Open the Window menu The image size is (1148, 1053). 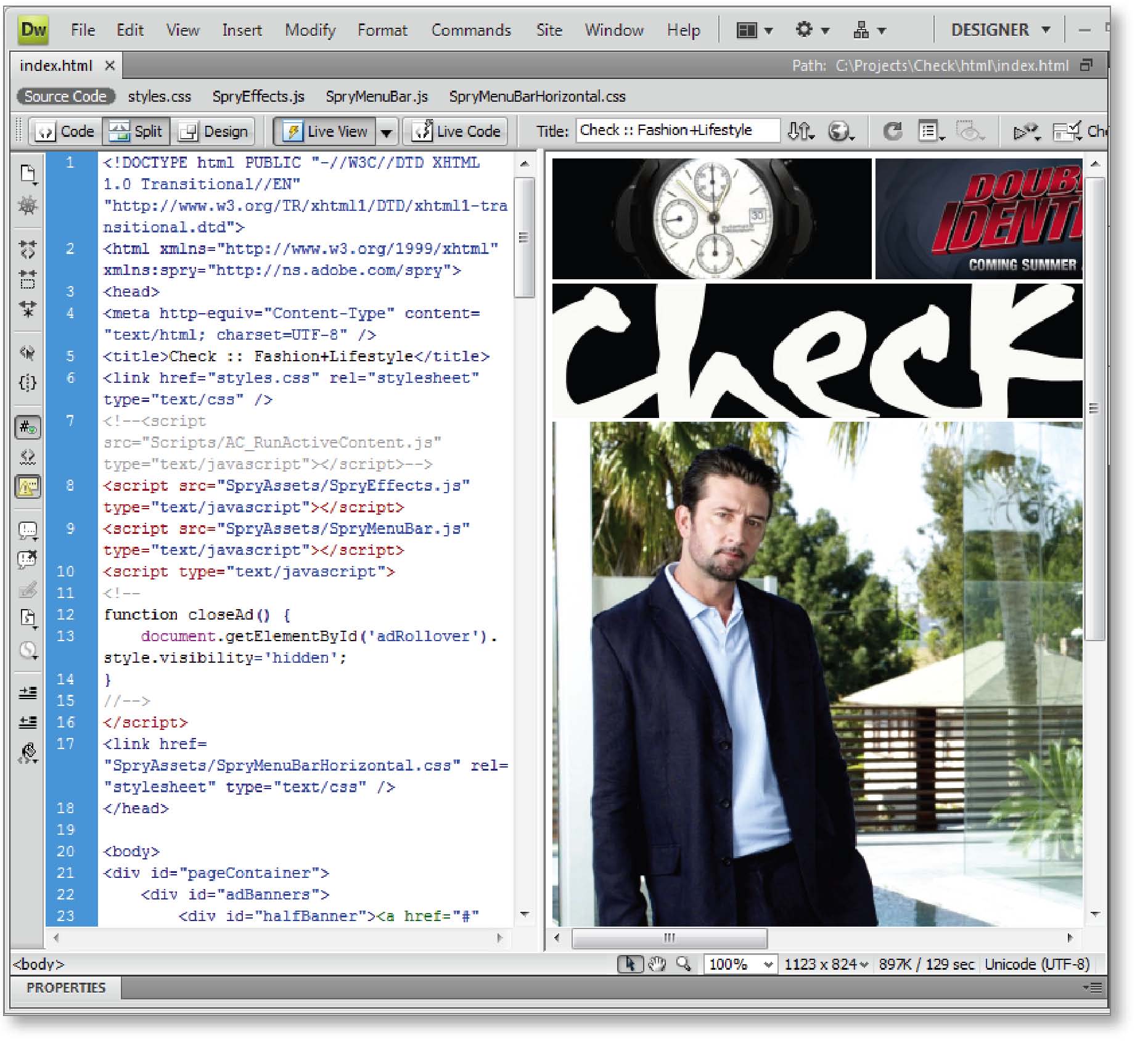[614, 30]
